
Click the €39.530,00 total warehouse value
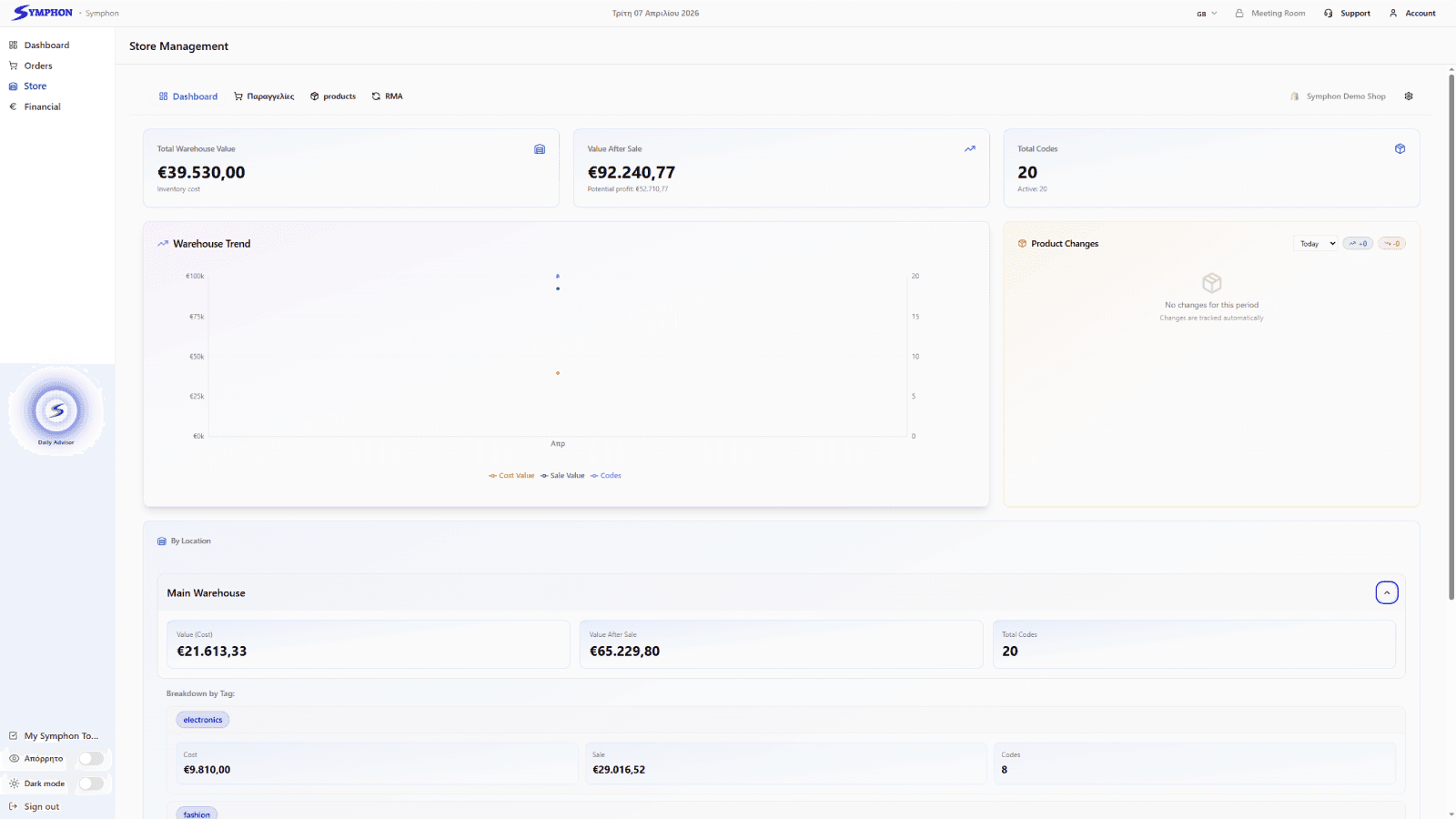coord(201,172)
